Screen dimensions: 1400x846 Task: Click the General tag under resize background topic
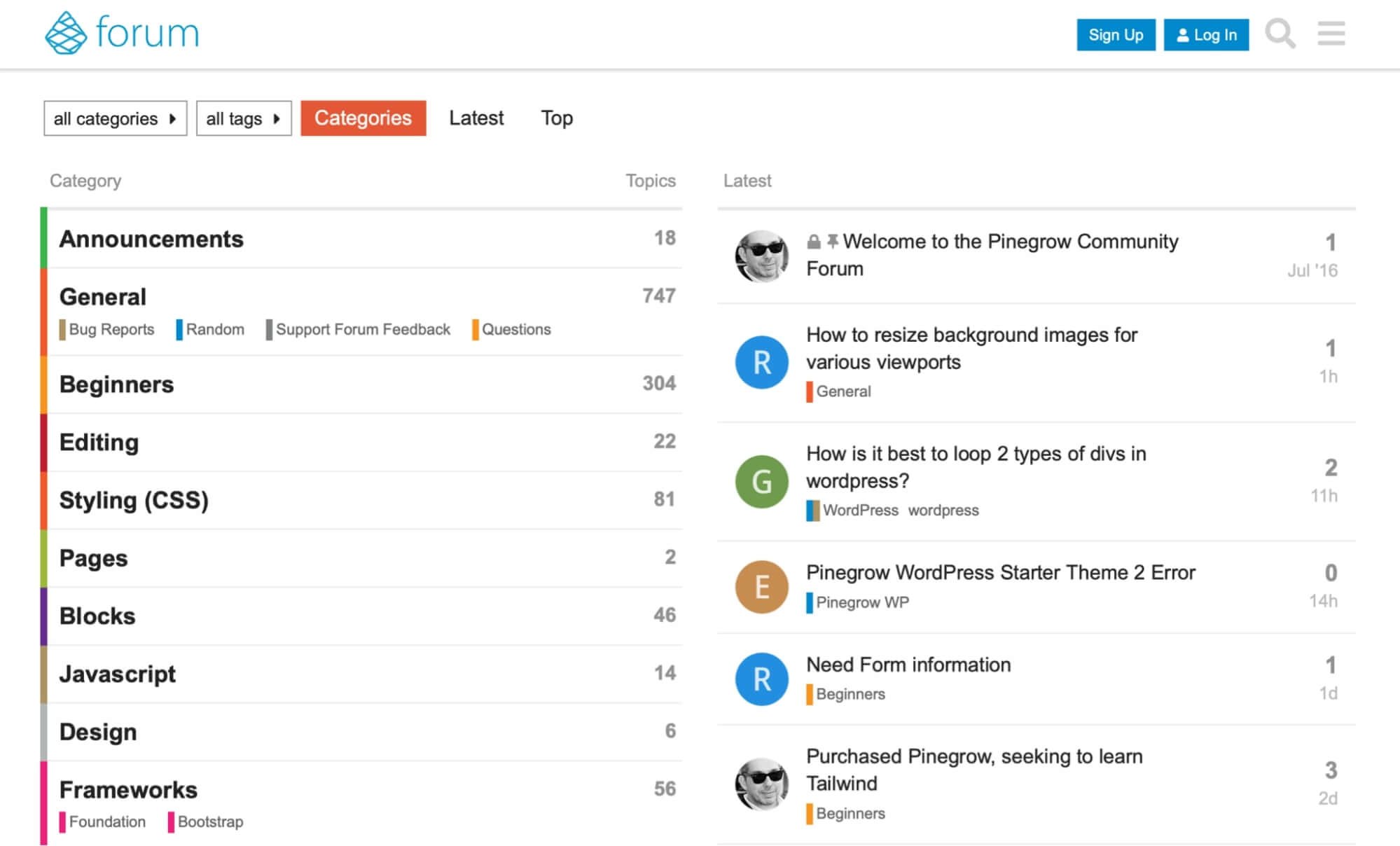pyautogui.click(x=839, y=391)
